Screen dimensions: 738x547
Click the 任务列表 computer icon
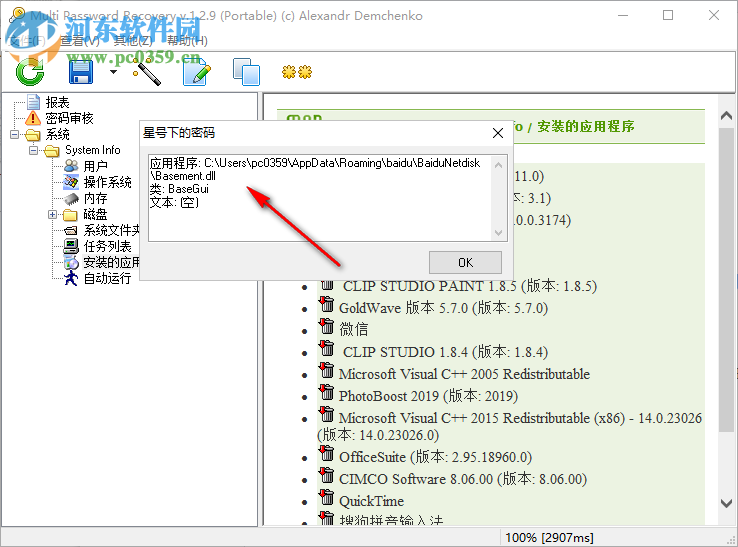point(71,246)
